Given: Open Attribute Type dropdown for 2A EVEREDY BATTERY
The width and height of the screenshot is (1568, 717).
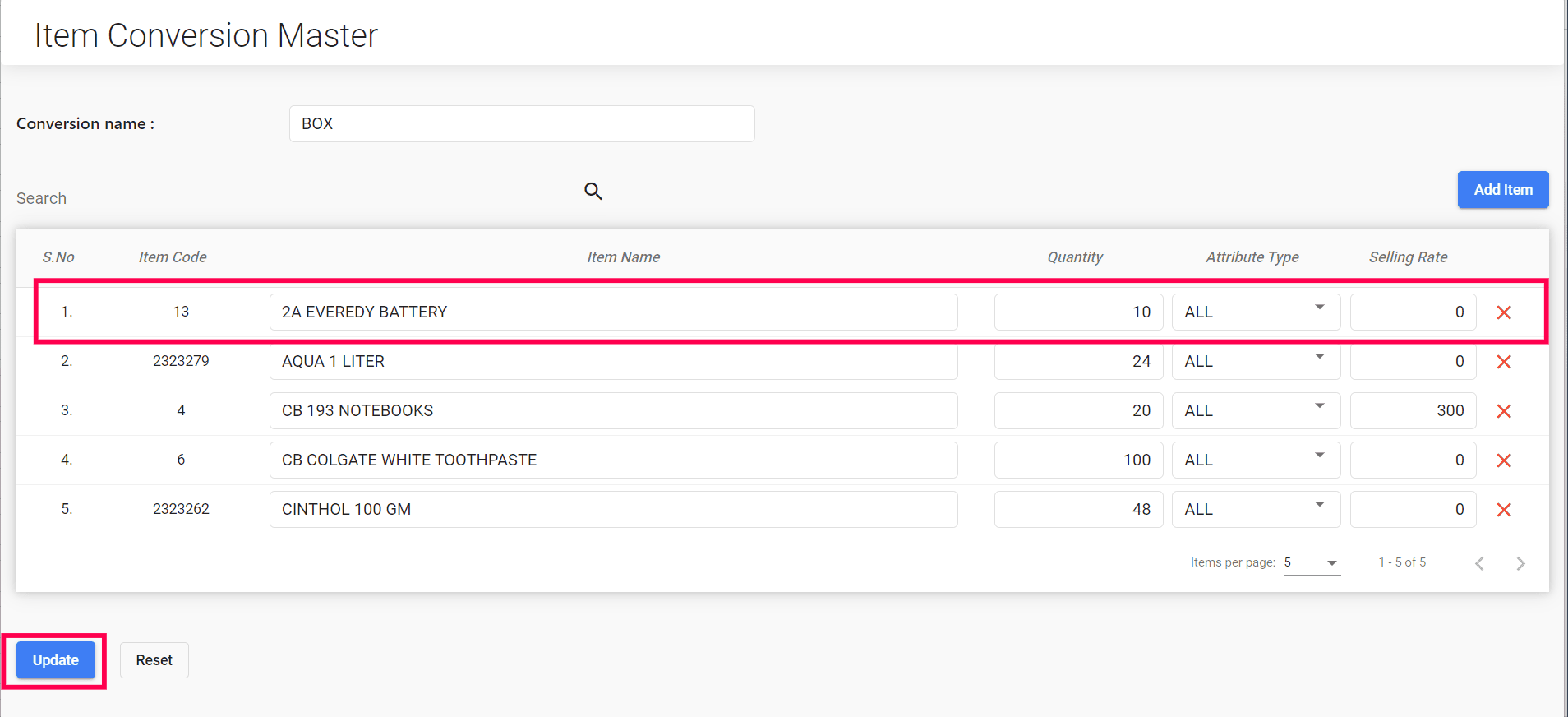Looking at the screenshot, I should click(x=1256, y=312).
